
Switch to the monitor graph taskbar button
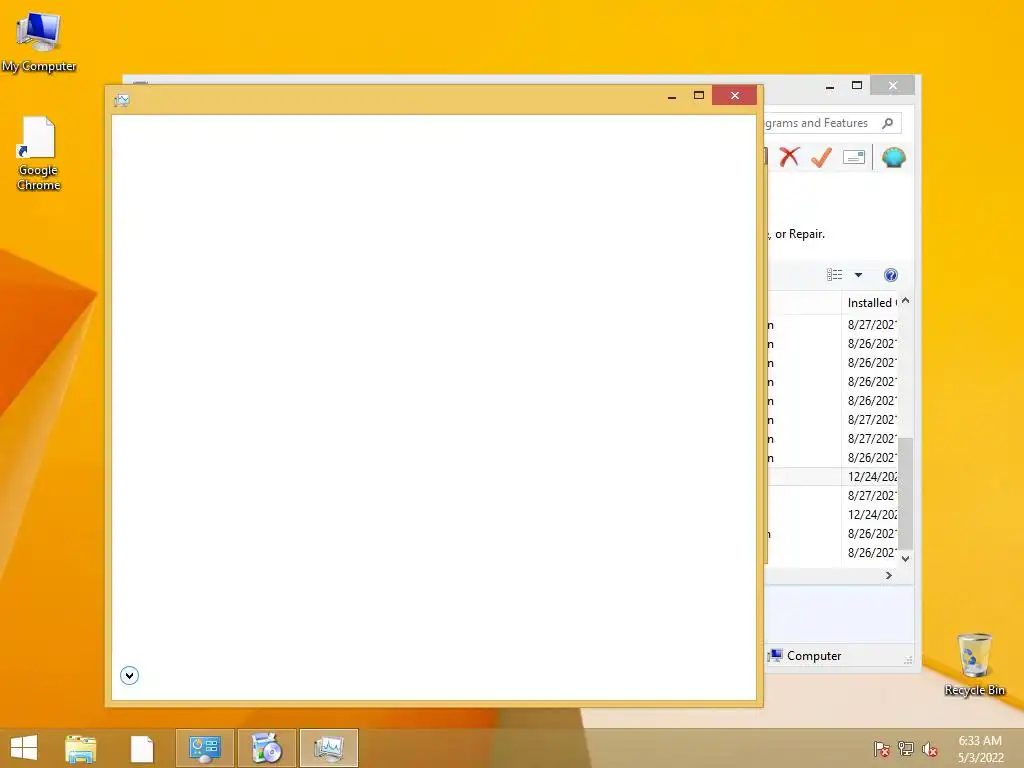pos(328,748)
